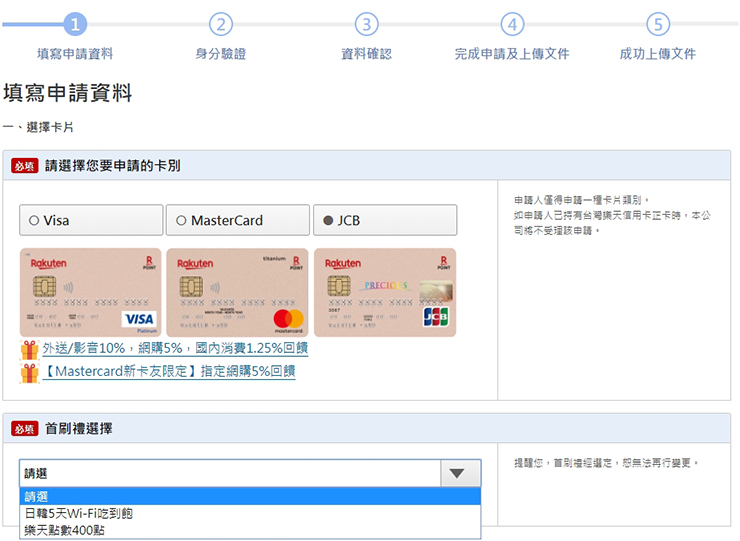Click the 首刷禮選擇 section header text

(79, 429)
